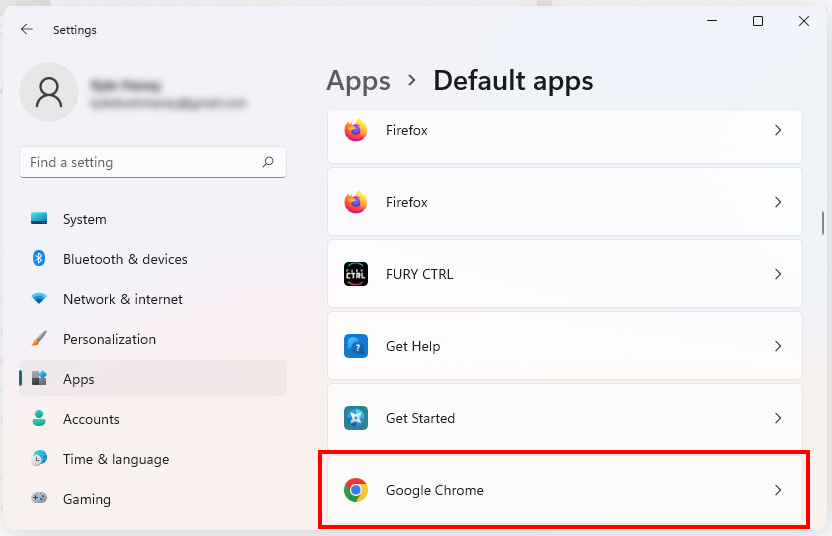832x536 pixels.
Task: Expand the Get Started chevron
Action: click(778, 418)
